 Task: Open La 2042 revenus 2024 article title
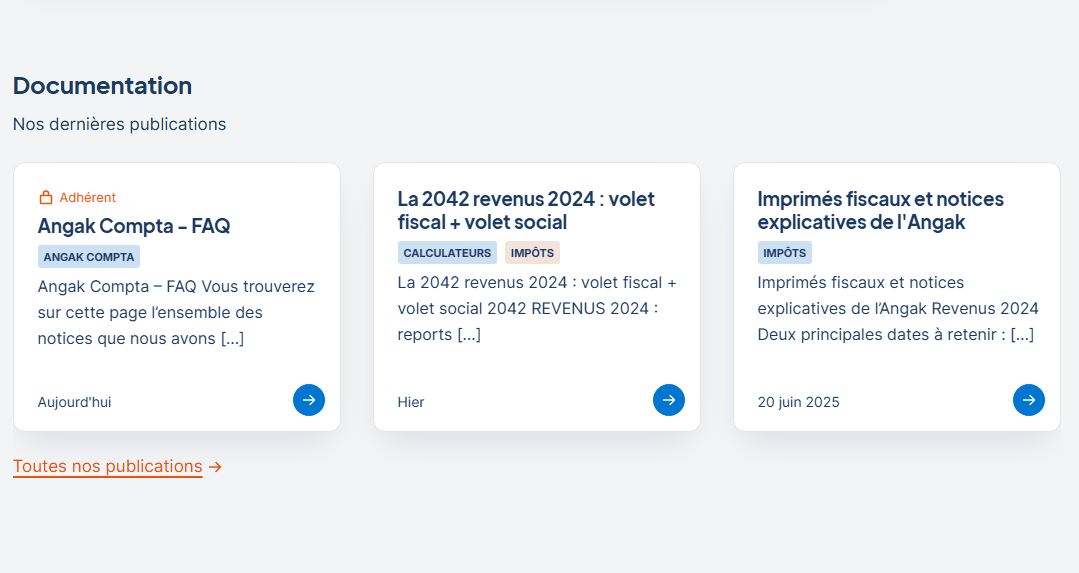526,210
